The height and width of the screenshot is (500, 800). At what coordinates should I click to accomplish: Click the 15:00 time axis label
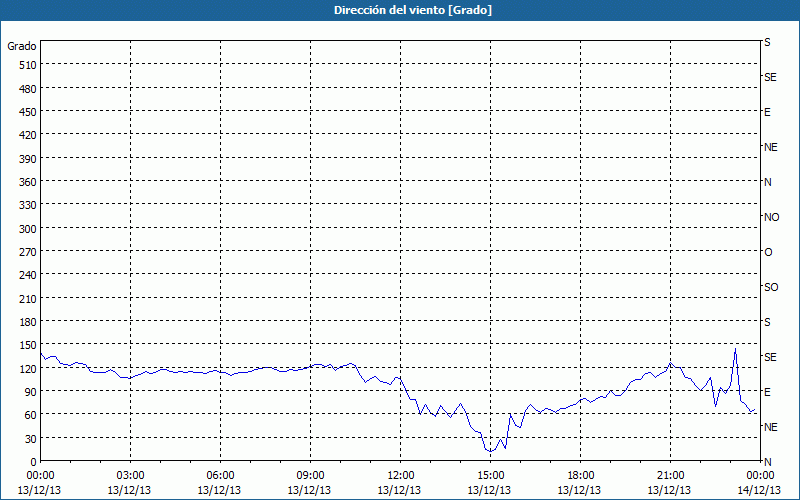click(490, 476)
